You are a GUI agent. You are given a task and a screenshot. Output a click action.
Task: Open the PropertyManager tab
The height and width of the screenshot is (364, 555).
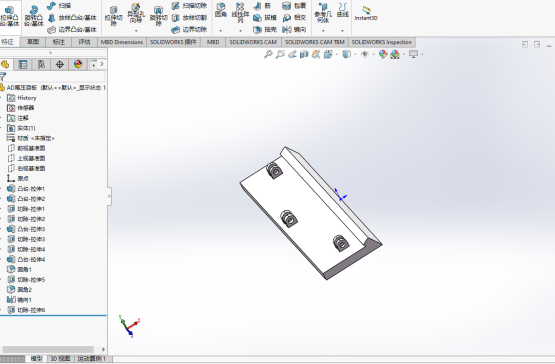click(x=23, y=64)
